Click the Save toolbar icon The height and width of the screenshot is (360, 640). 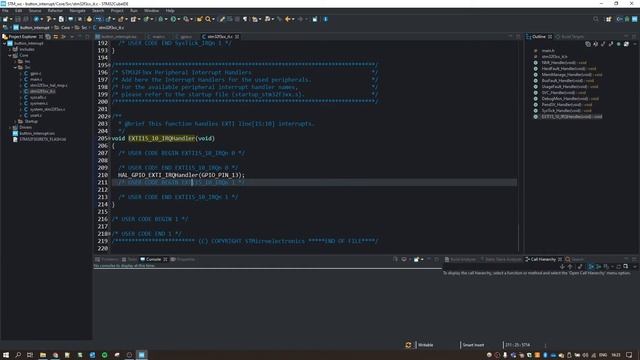tap(18, 19)
